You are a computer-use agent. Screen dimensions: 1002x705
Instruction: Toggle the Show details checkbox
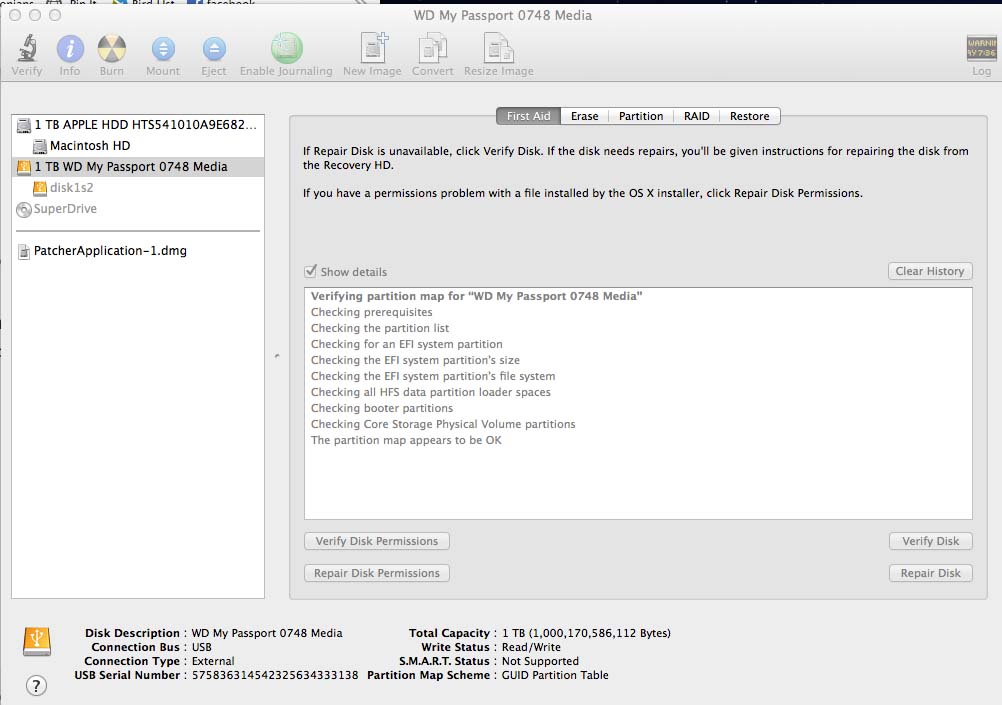[311, 271]
